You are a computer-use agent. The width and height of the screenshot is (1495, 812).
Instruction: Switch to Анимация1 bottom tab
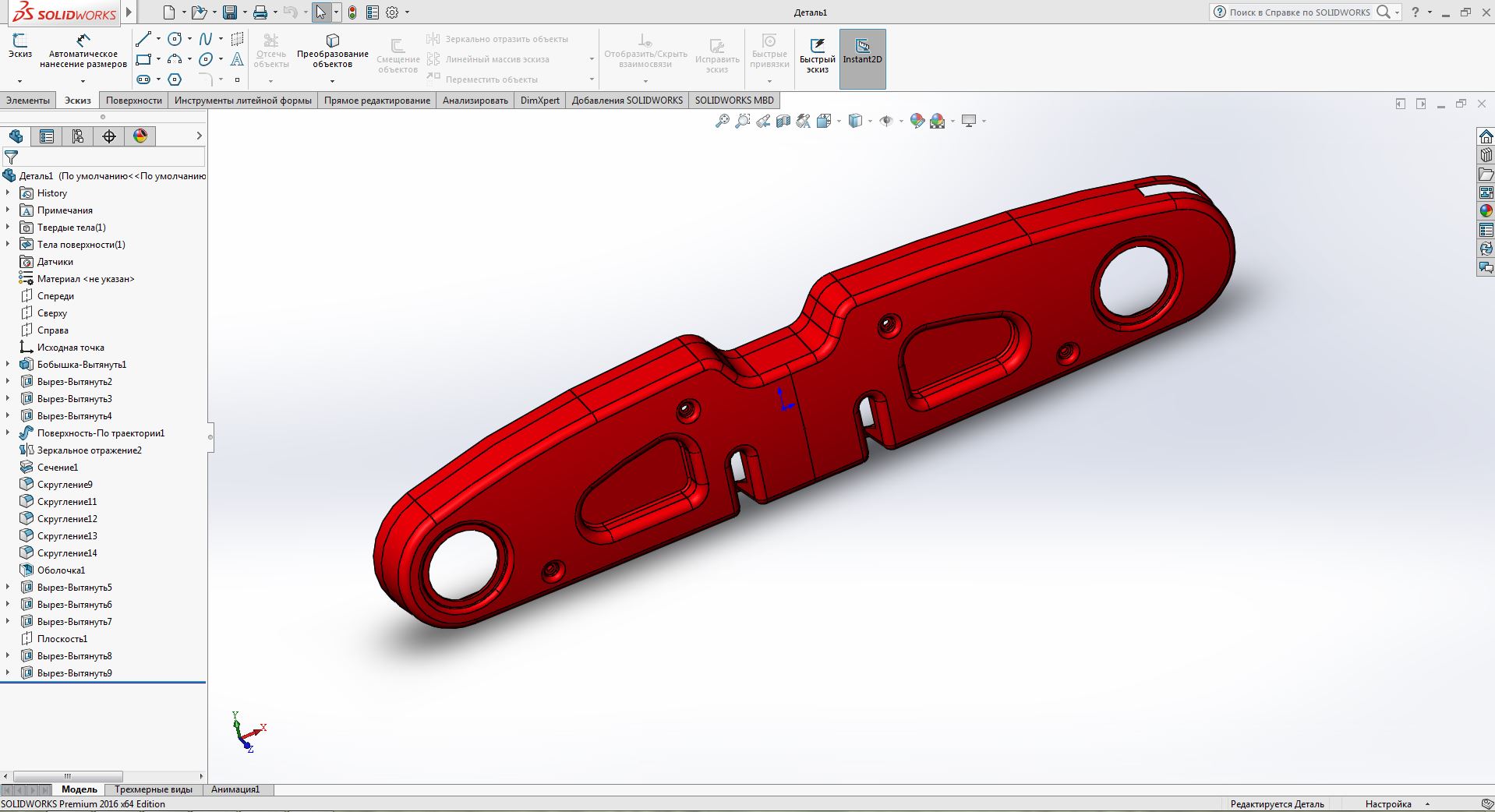[x=235, y=789]
